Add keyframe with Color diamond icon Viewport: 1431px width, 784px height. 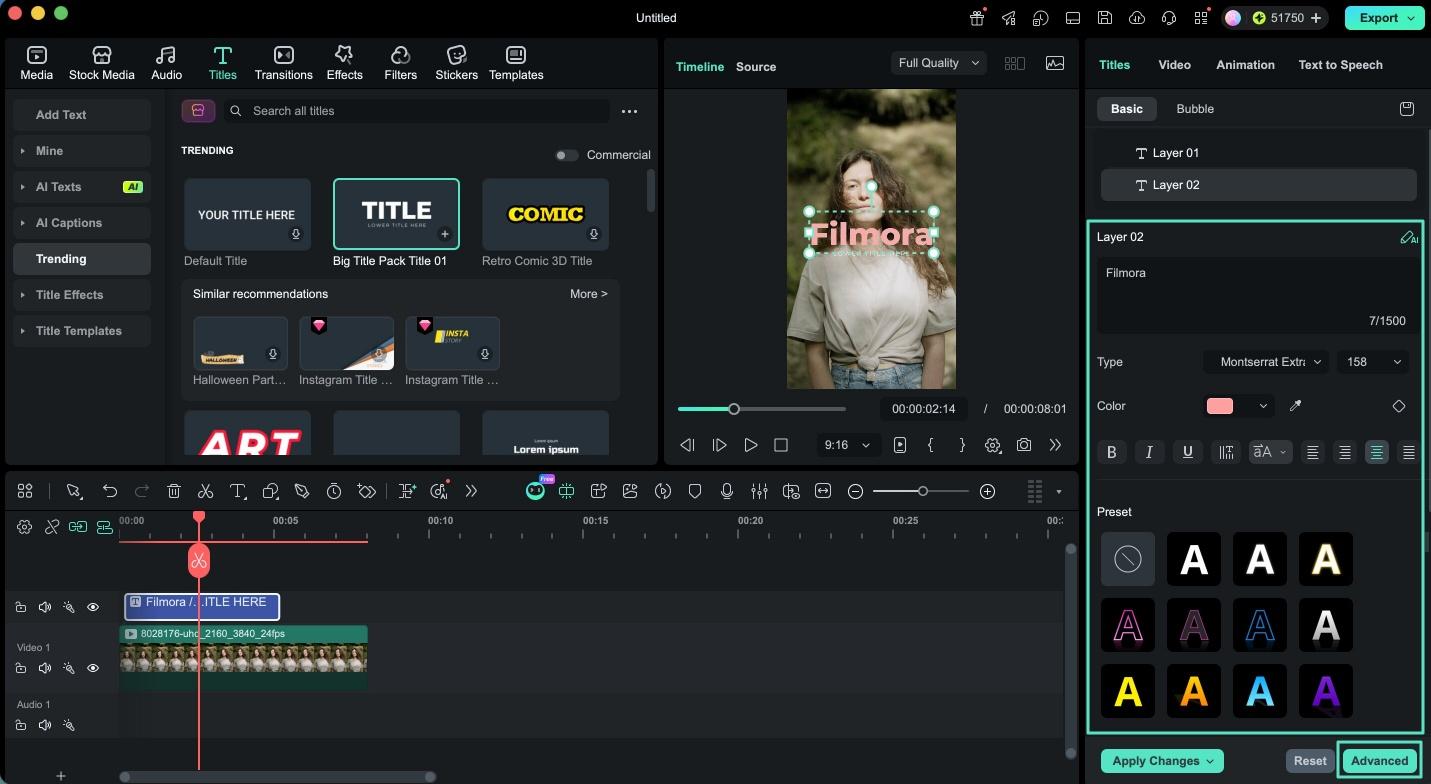[1399, 406]
